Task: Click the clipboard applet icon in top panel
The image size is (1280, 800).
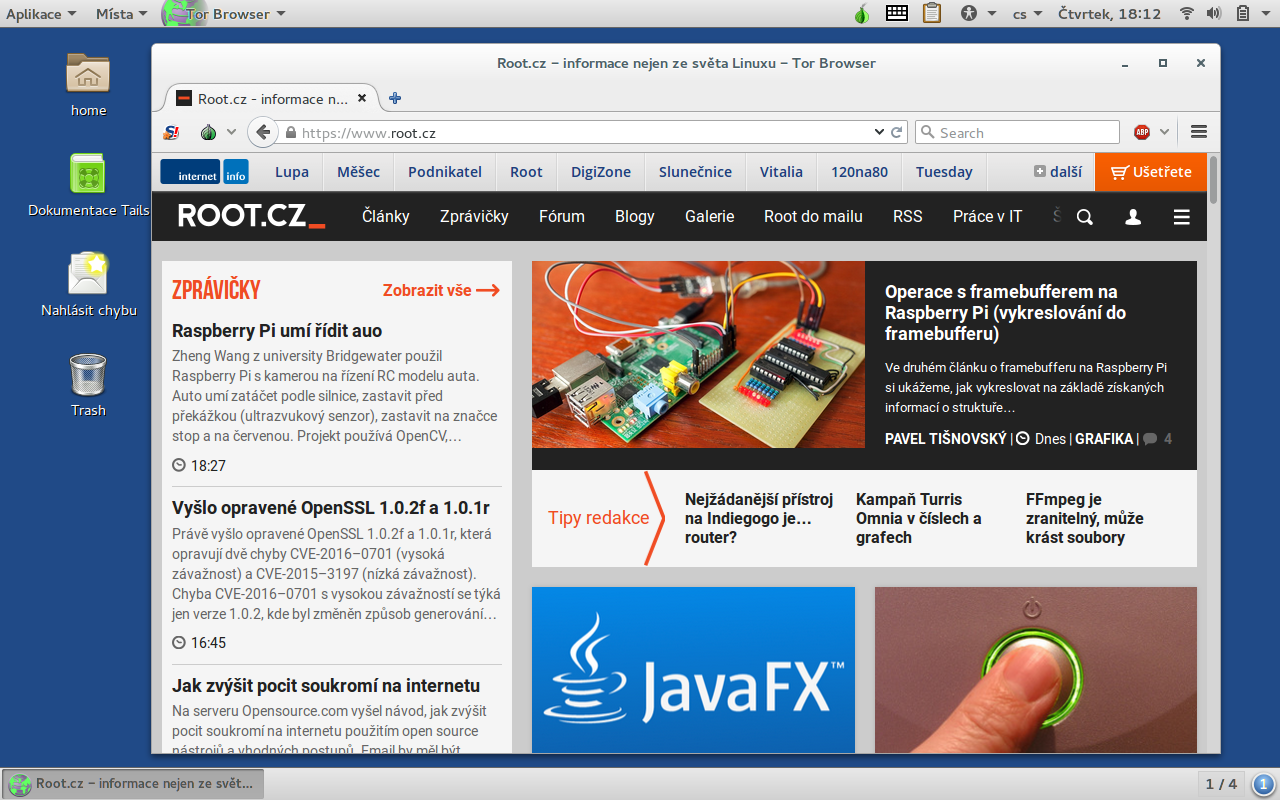Action: [932, 13]
